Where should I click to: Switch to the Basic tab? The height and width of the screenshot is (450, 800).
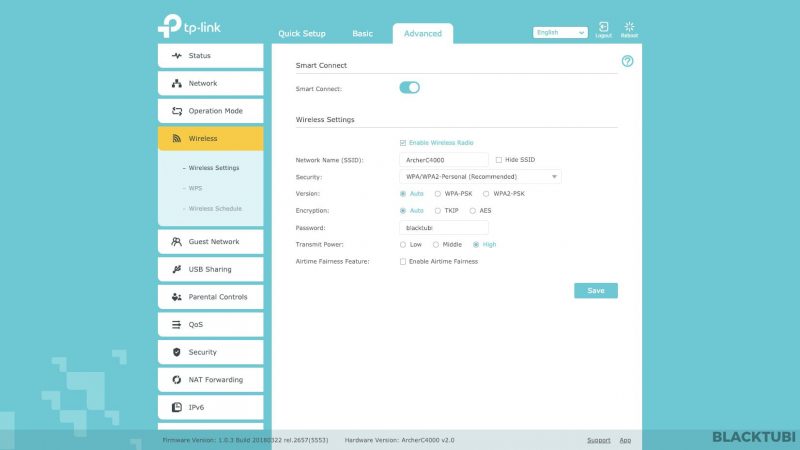coord(362,34)
